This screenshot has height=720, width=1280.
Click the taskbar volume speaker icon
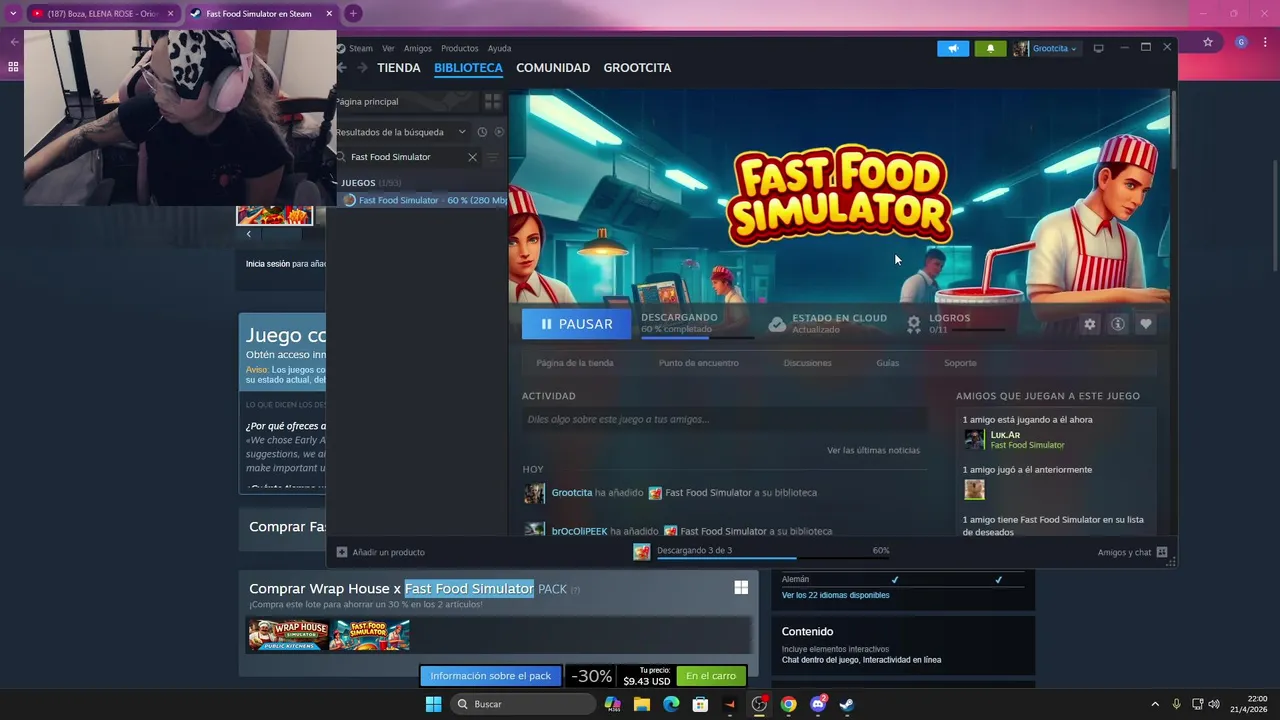tap(1214, 704)
